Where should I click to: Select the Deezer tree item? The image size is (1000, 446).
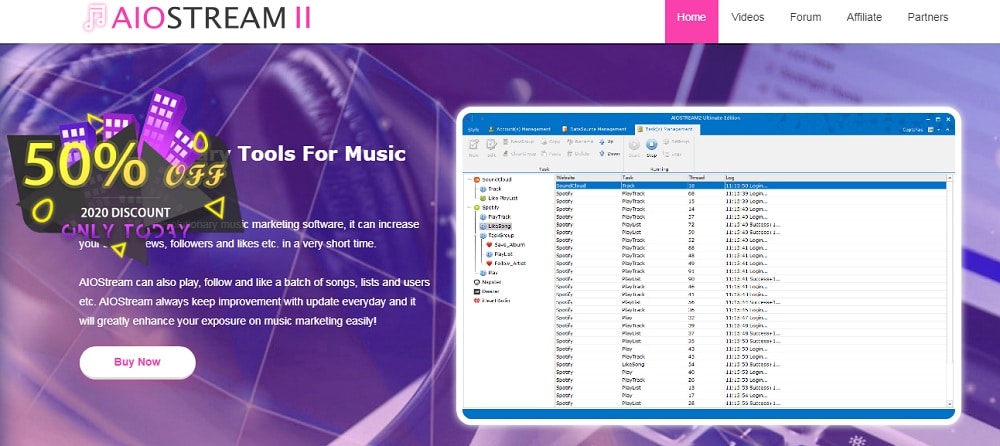tap(487, 291)
